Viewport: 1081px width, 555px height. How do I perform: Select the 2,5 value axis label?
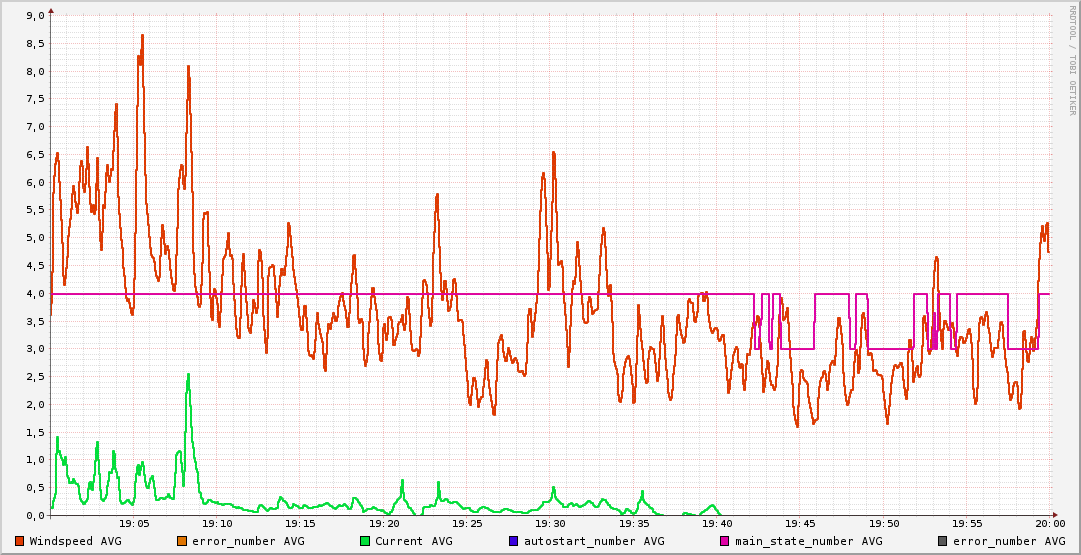click(35, 376)
